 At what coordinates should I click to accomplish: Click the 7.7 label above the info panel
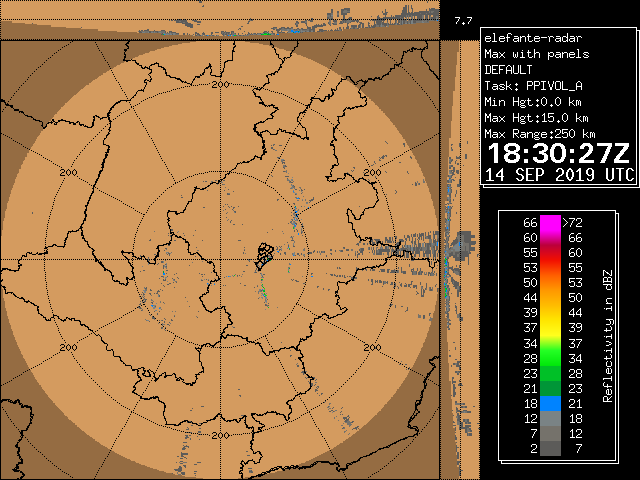(x=463, y=20)
